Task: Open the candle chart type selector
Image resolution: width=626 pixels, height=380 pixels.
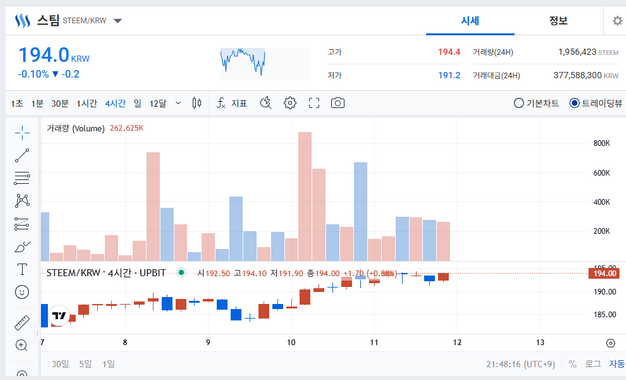Action: click(196, 103)
